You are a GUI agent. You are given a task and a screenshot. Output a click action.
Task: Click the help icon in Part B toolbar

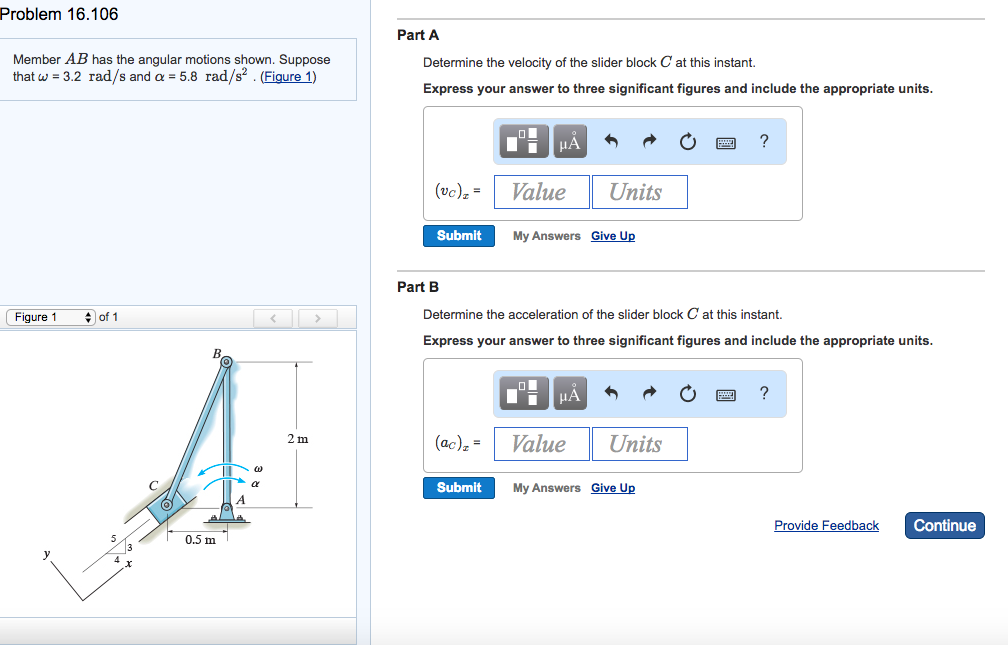click(x=764, y=393)
